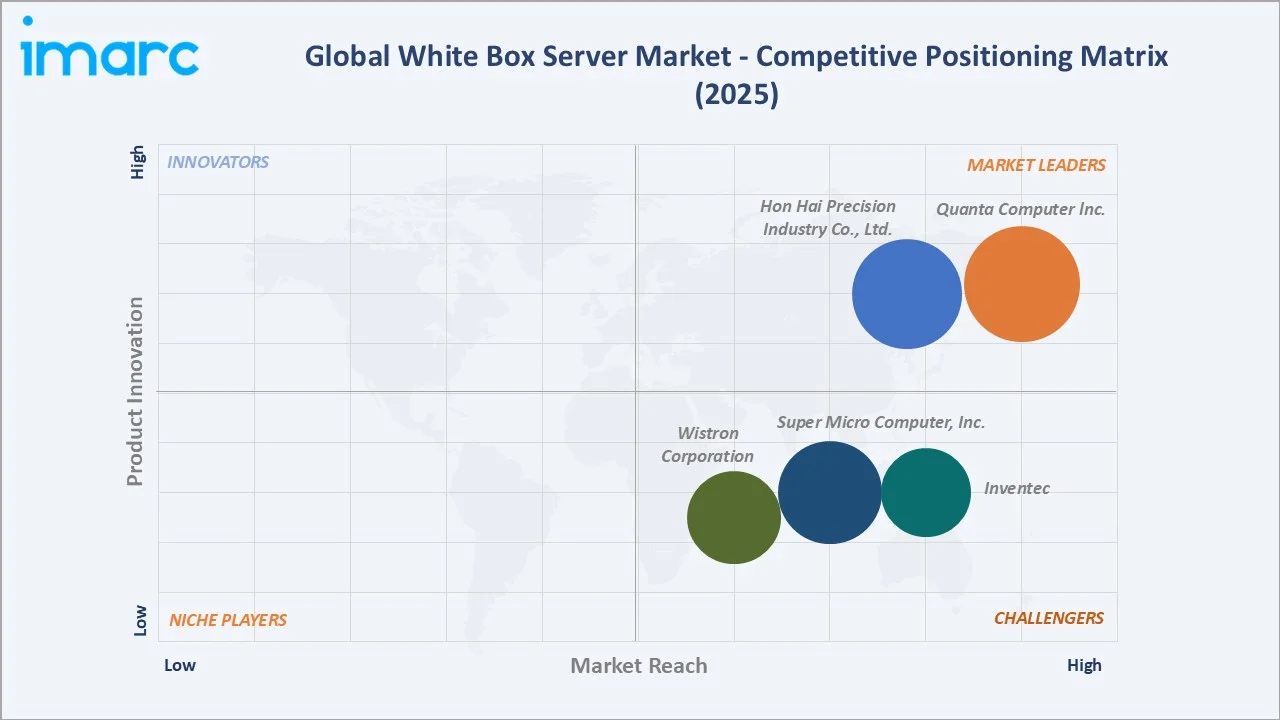Viewport: 1280px width, 720px height.
Task: Click the NICHE PLAYERS quadrant label
Action: 228,620
